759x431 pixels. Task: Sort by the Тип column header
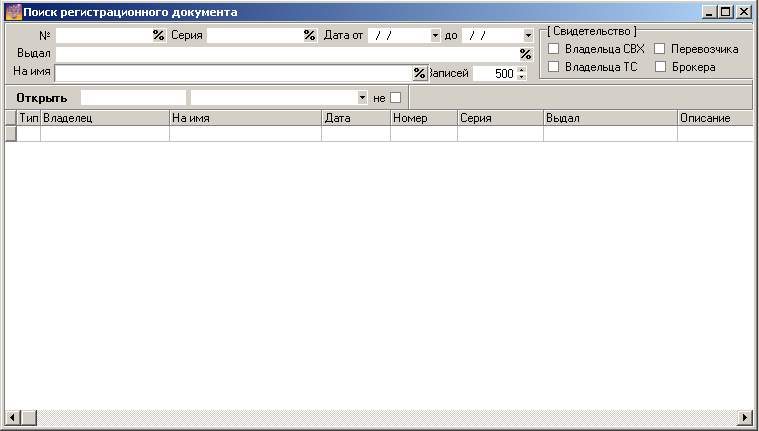(29, 118)
